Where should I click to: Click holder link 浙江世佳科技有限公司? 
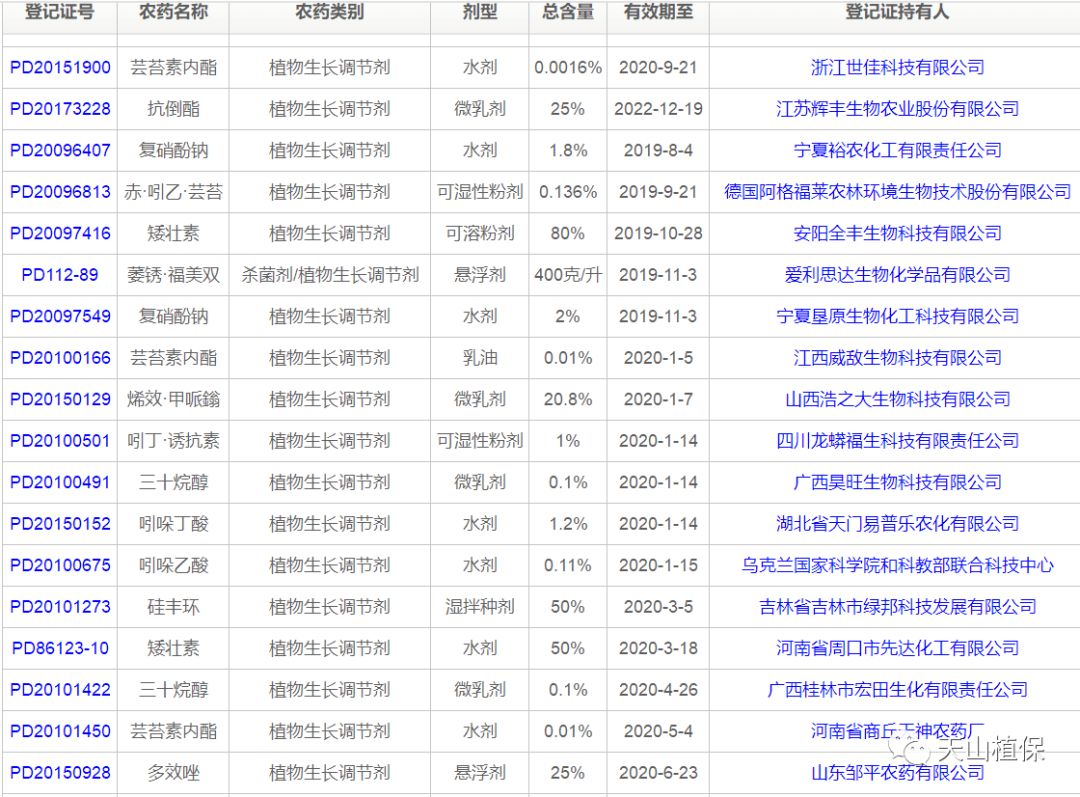pyautogui.click(x=897, y=68)
